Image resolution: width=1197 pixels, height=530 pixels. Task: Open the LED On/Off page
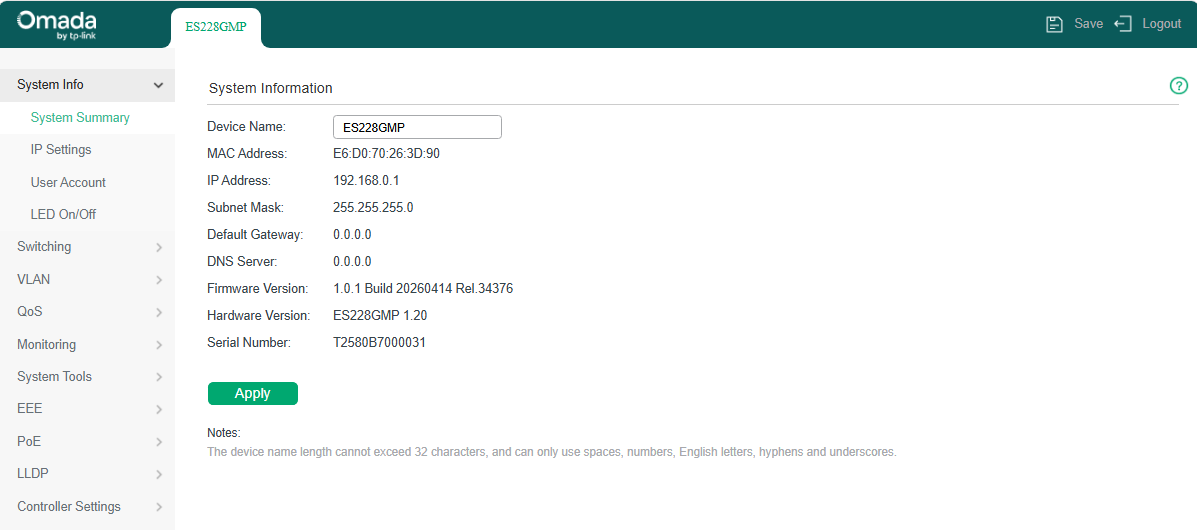tap(63, 215)
